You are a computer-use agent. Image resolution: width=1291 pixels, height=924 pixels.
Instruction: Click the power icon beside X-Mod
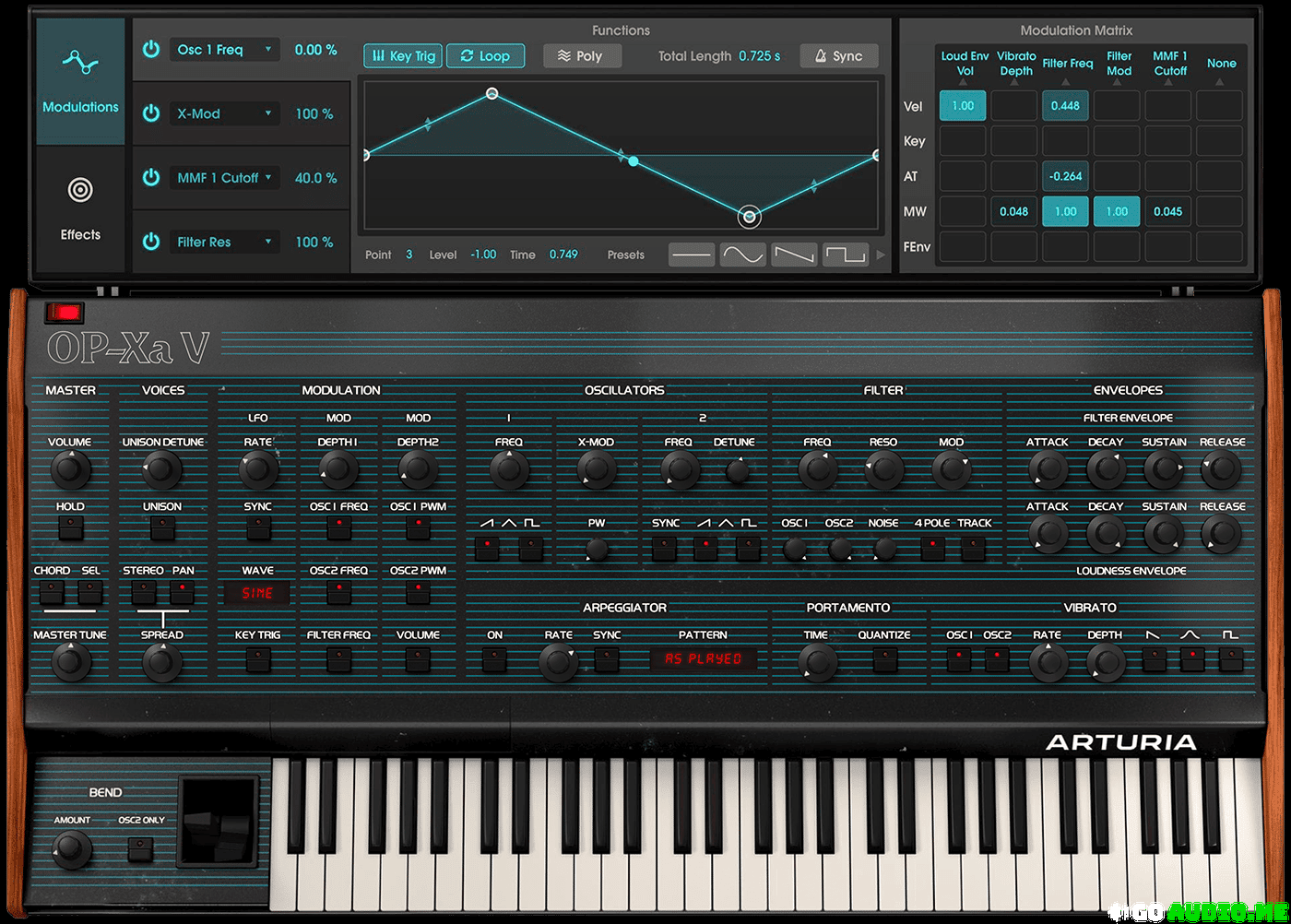point(151,113)
